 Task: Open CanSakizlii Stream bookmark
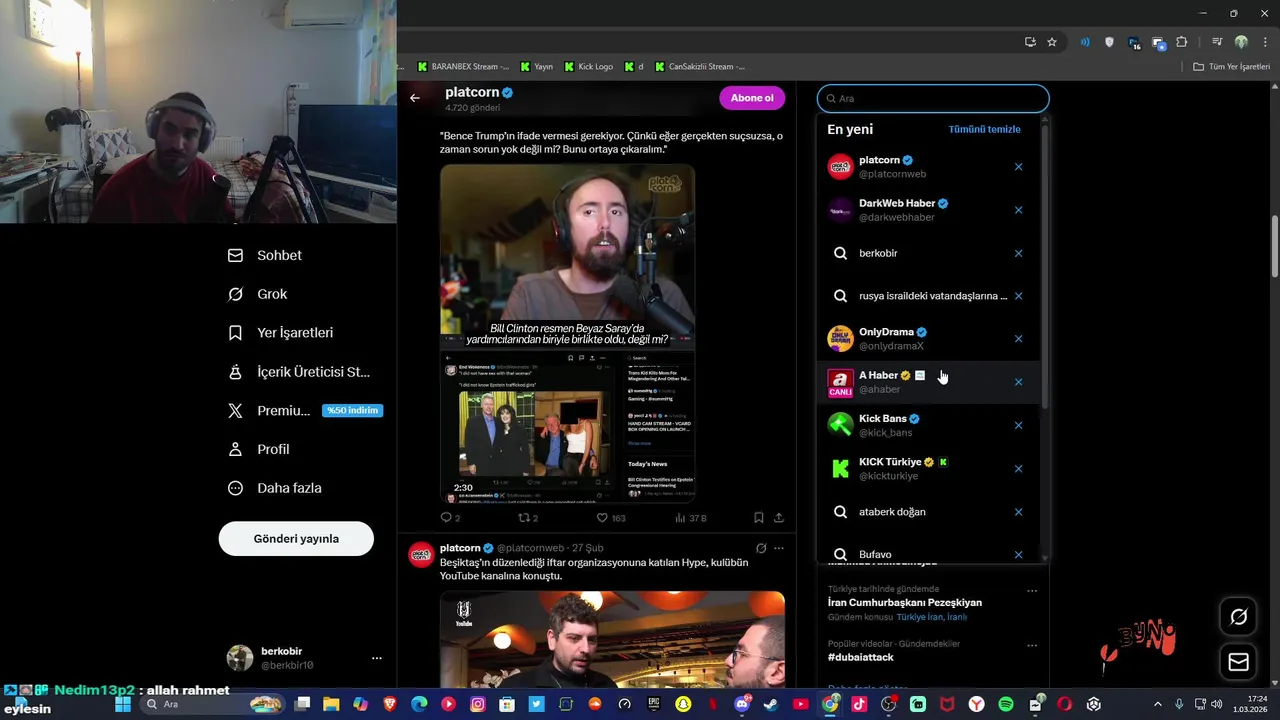point(700,67)
